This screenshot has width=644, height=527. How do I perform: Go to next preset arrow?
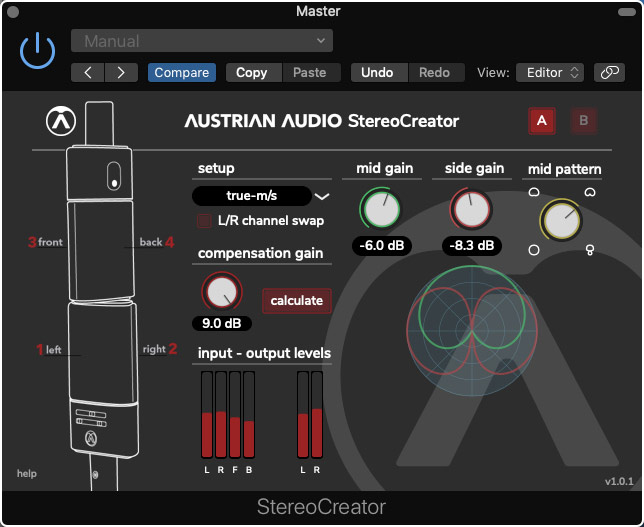click(x=121, y=73)
